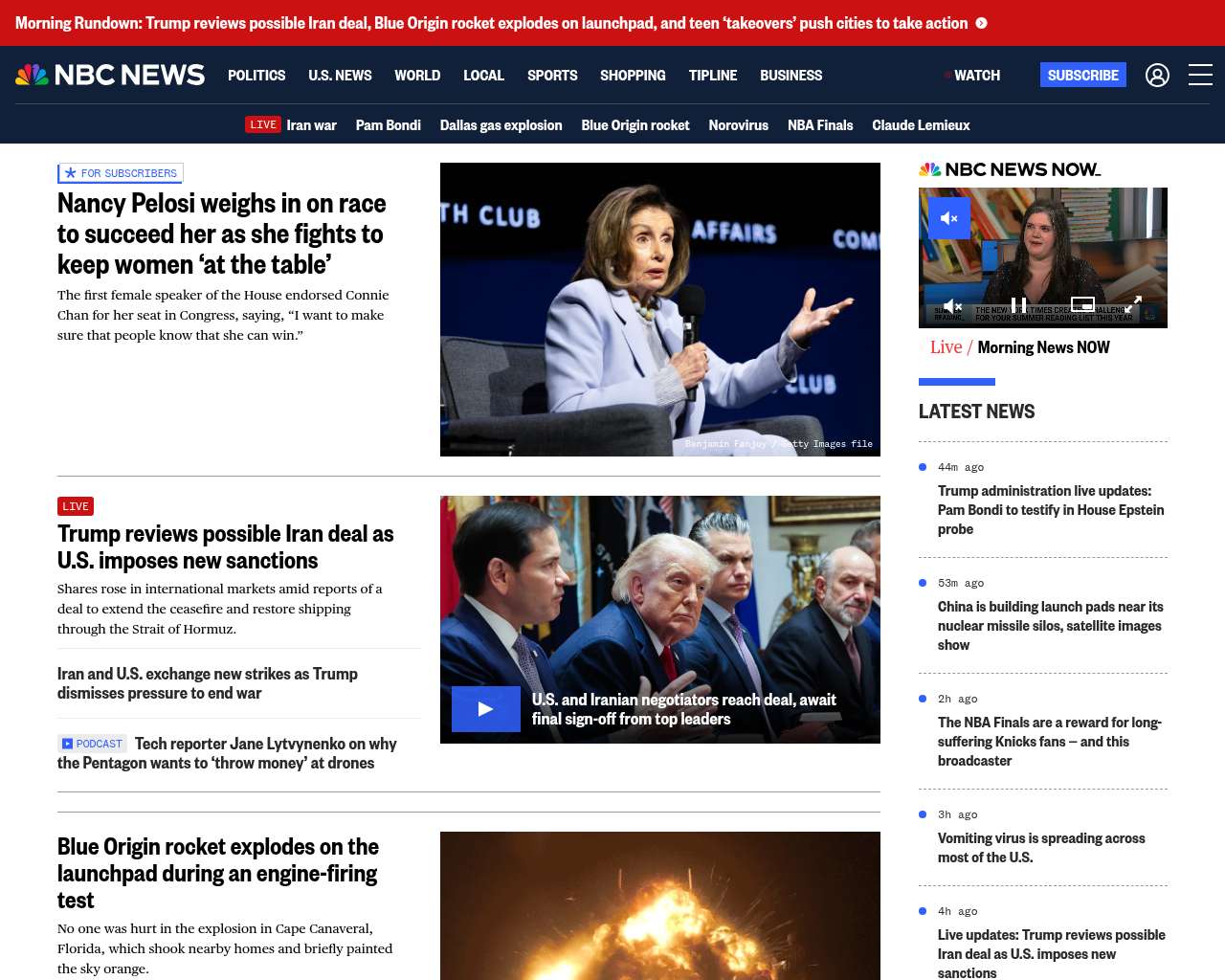
Task: Click the NBC News NOW logo
Action: click(1010, 169)
